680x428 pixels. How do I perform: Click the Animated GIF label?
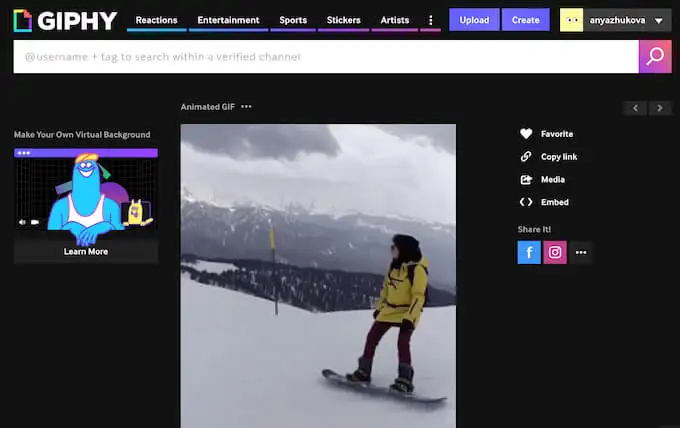(x=208, y=107)
